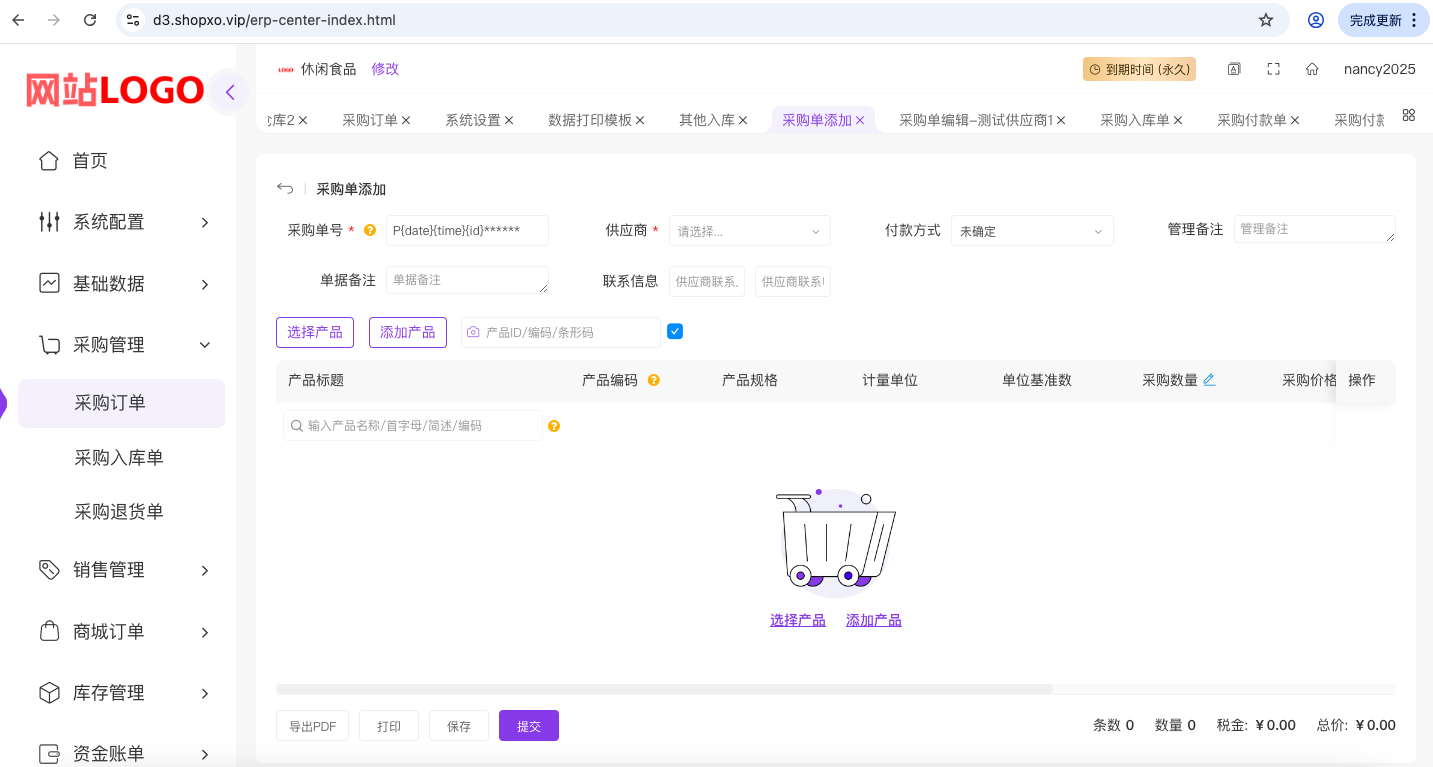The width and height of the screenshot is (1433, 767).
Task: Toggle fullscreen mode icon in header
Action: coord(1273,69)
